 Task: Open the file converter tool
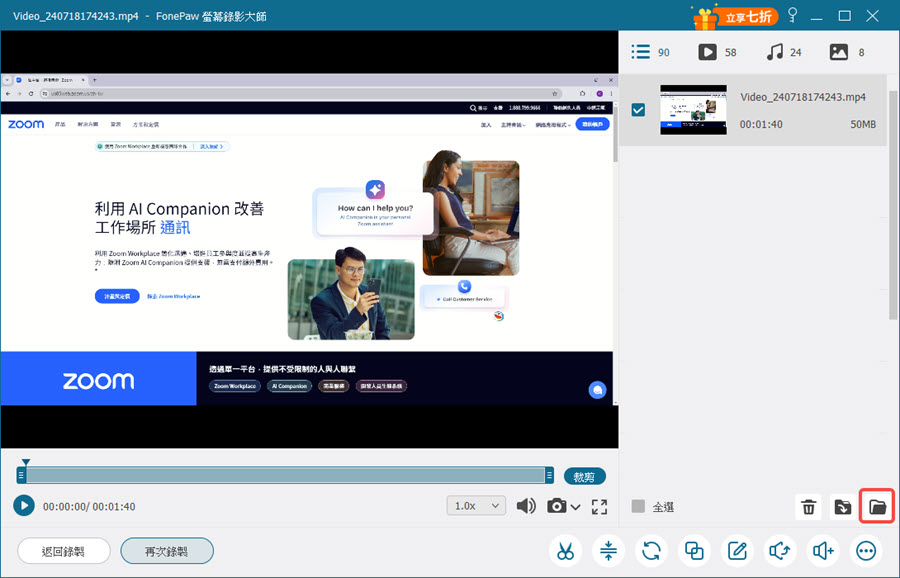(x=651, y=551)
